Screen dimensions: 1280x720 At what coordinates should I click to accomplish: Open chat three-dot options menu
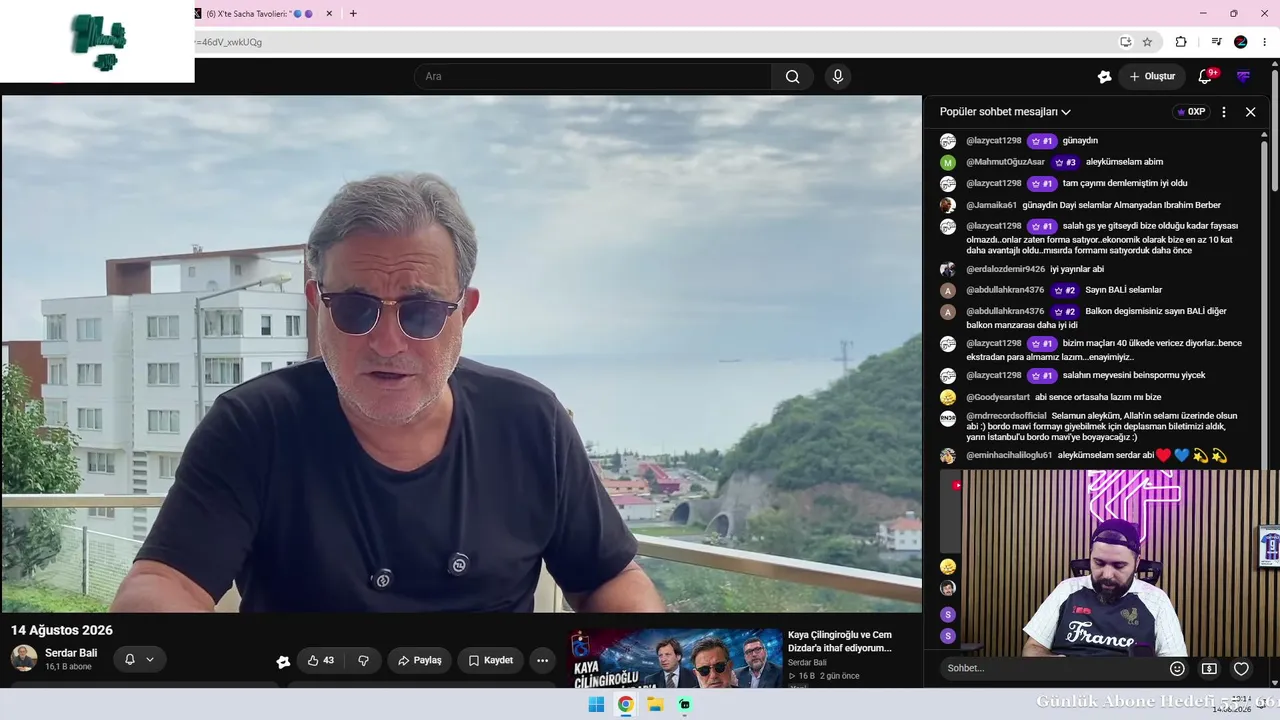coord(1224,112)
